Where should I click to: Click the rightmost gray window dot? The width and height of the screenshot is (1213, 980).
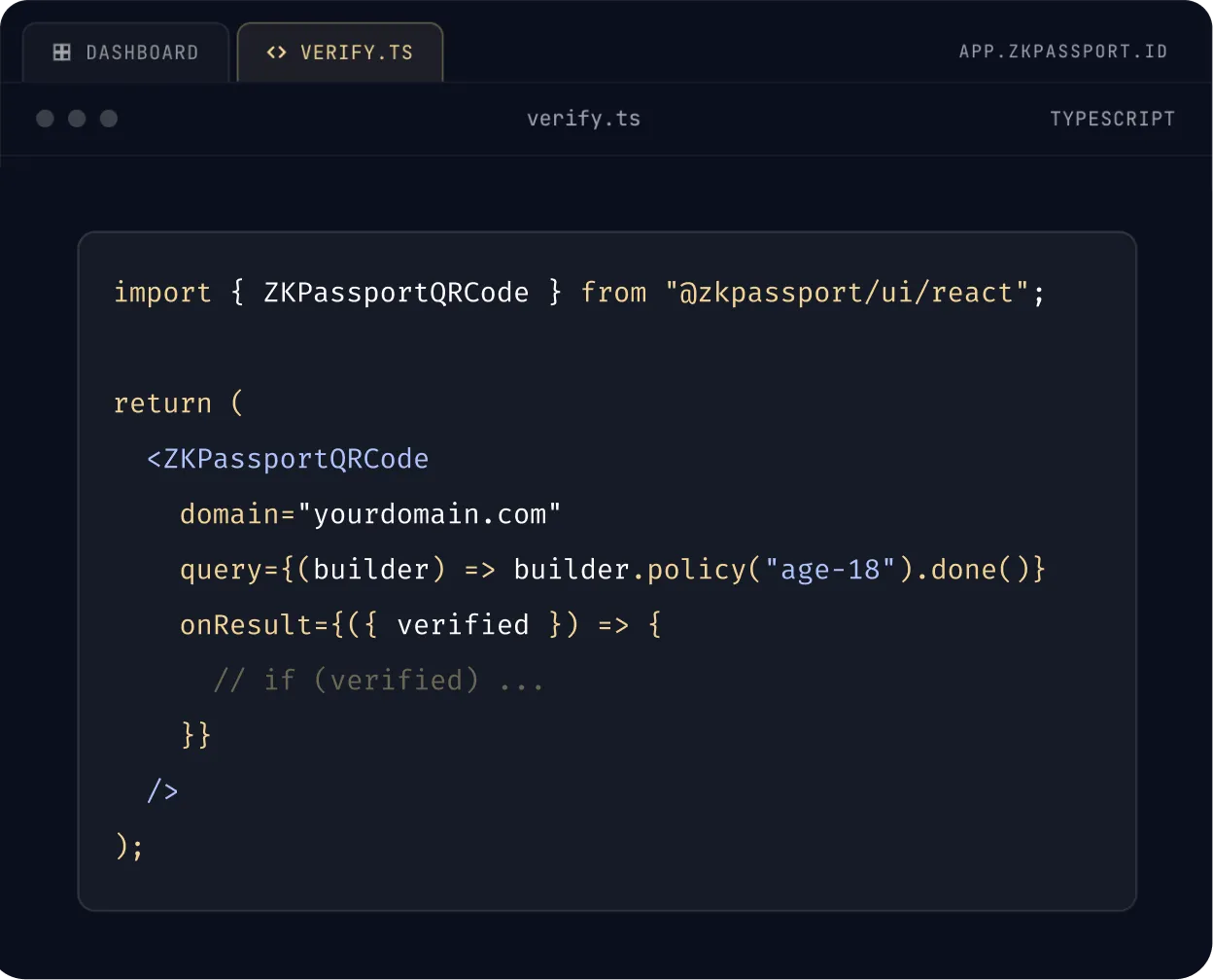coord(109,119)
